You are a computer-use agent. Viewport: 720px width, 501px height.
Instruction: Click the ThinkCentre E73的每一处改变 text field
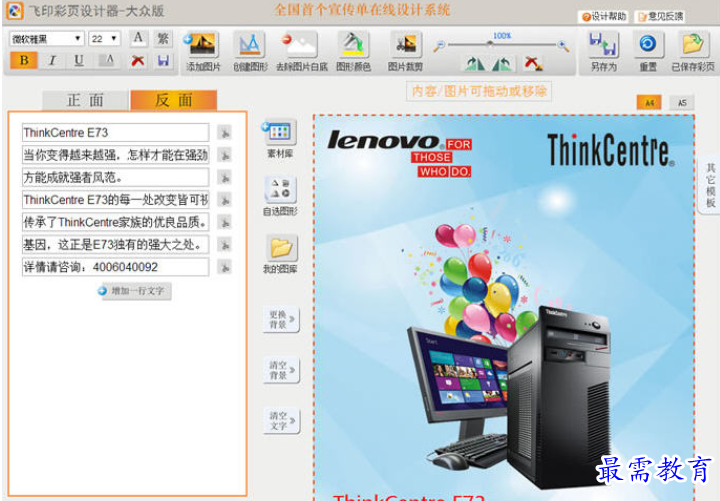(x=116, y=200)
